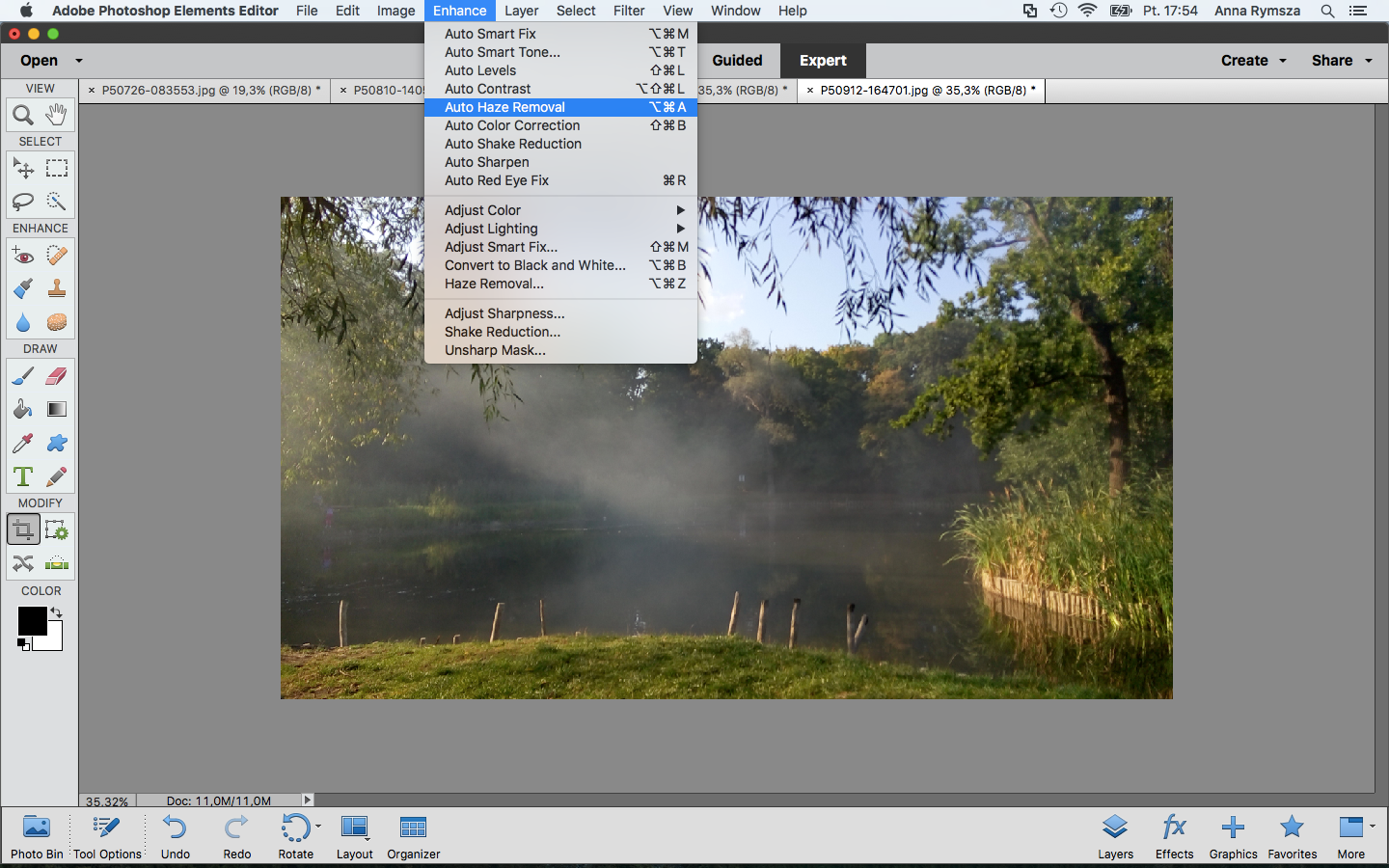Pick the Clone Stamp tool
The width and height of the screenshot is (1389, 868).
click(x=57, y=288)
